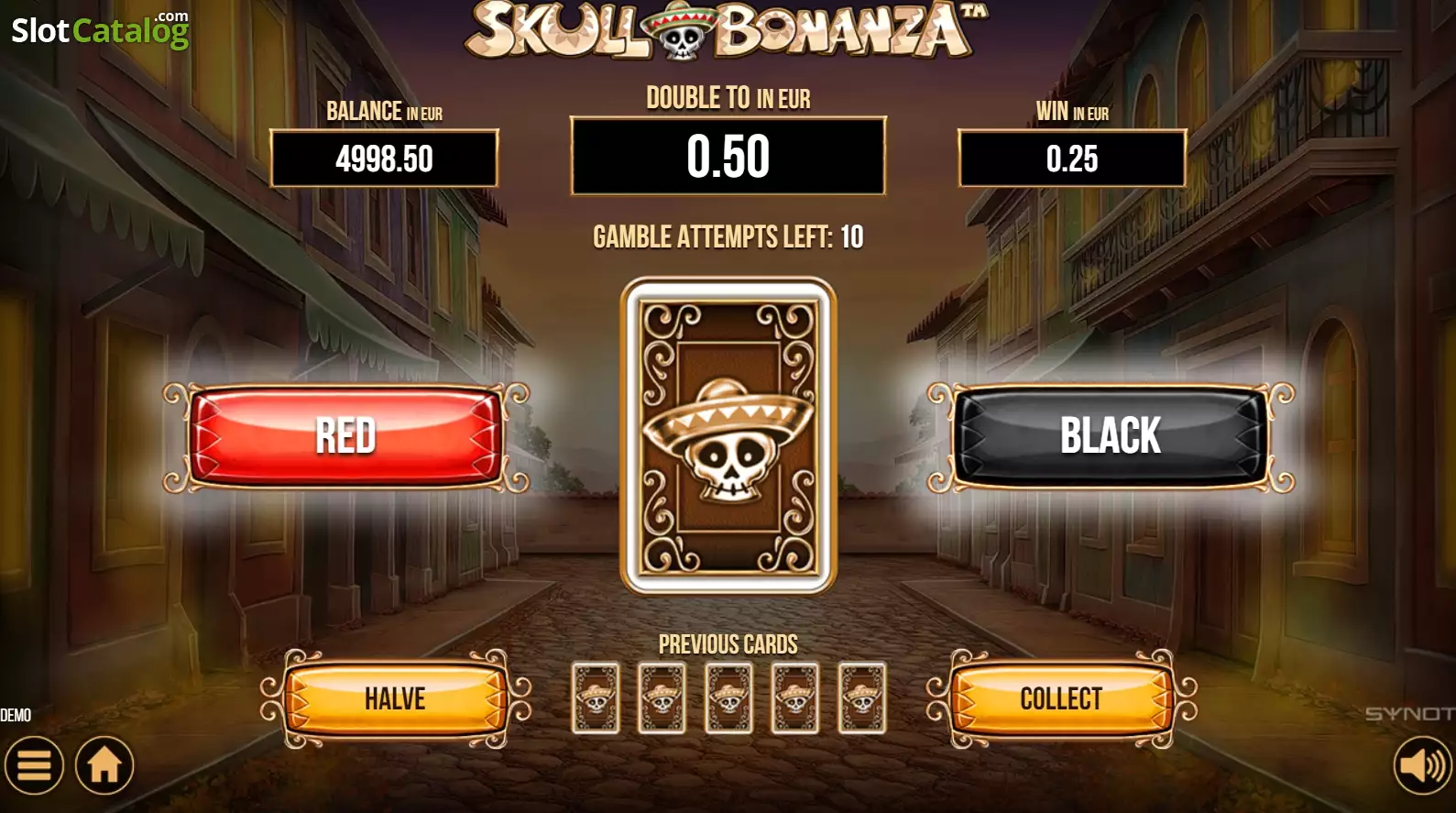This screenshot has width=1456, height=813.
Task: Select the fifth previous card thumbnail
Action: 862,698
